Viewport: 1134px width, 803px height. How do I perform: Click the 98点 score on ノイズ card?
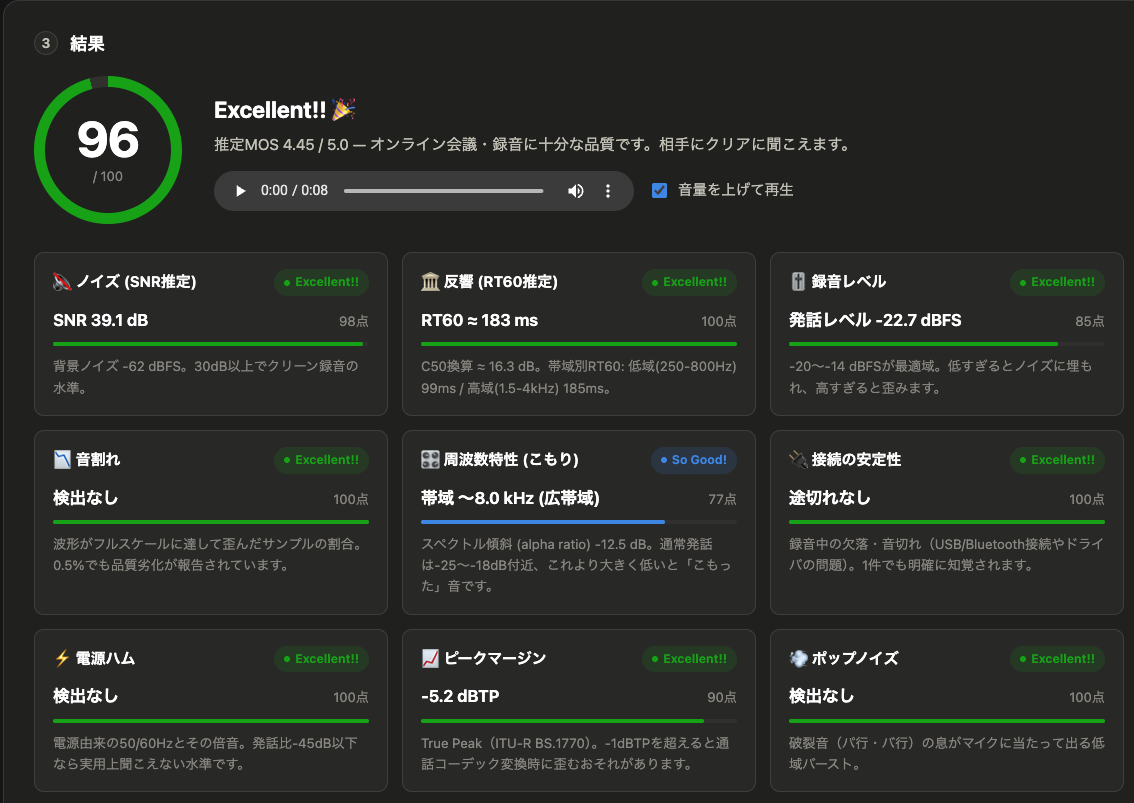click(x=354, y=321)
